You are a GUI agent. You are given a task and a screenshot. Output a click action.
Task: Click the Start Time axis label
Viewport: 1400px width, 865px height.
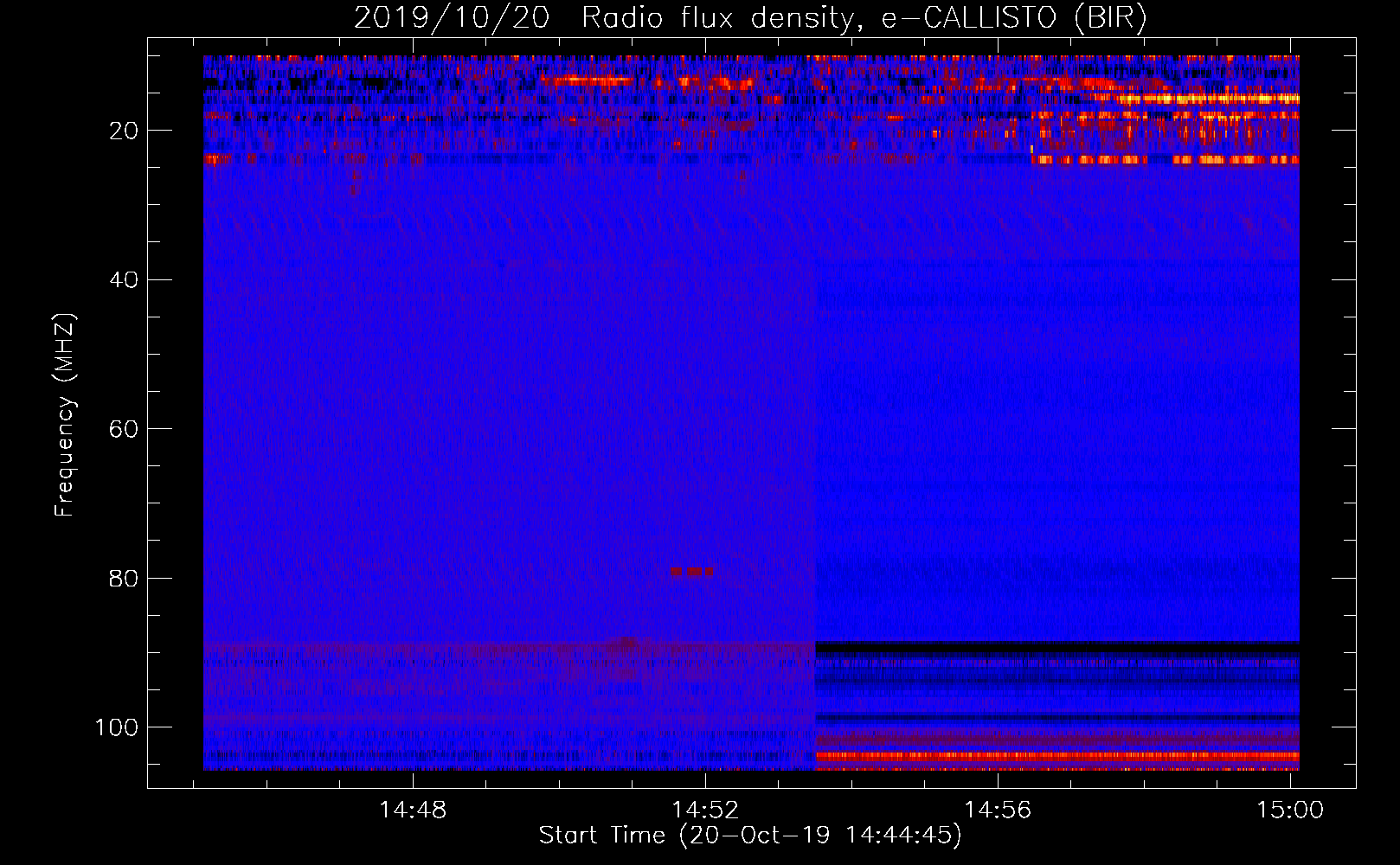point(750,836)
